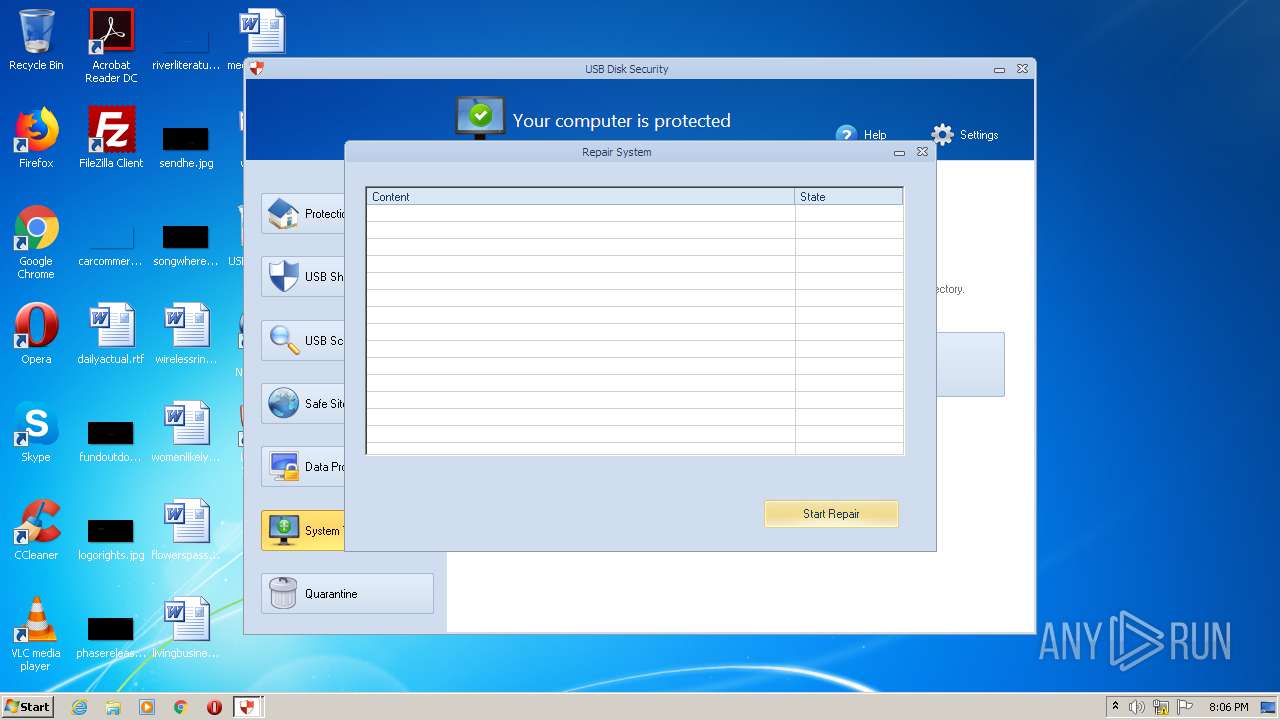
Task: Open Internet Explorer from taskbar
Action: tap(79, 707)
